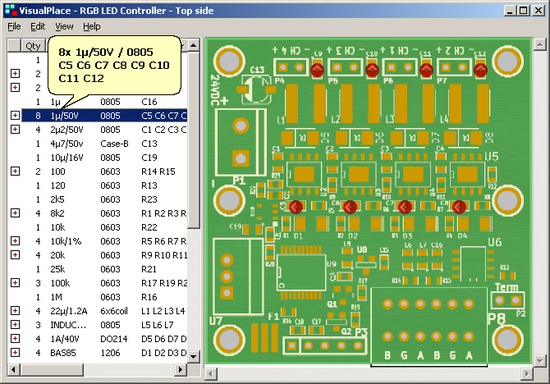This screenshot has height=384, width=550.
Task: Select the U9 chip on the board
Action: (301, 272)
